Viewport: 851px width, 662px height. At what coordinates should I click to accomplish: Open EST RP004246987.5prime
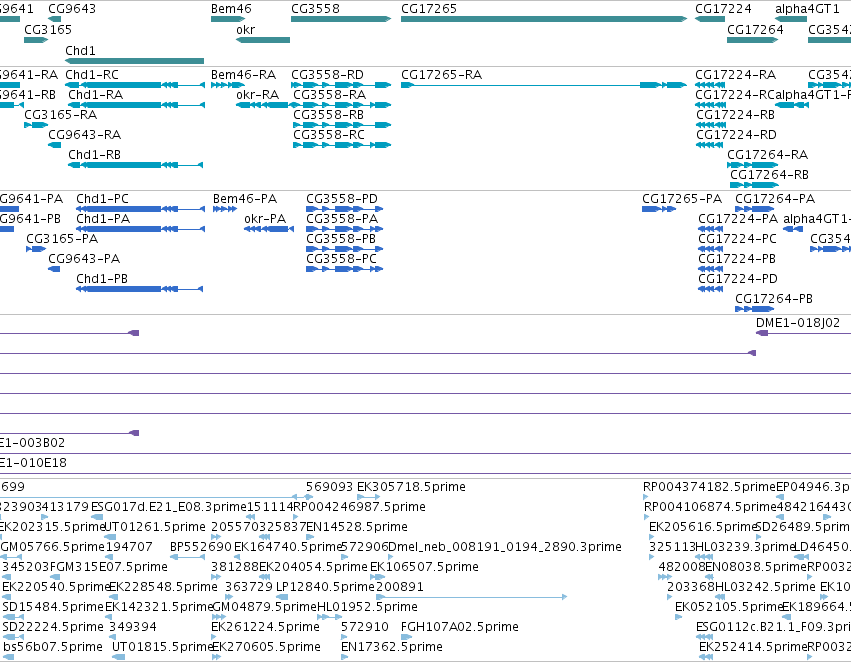pyautogui.click(x=359, y=507)
